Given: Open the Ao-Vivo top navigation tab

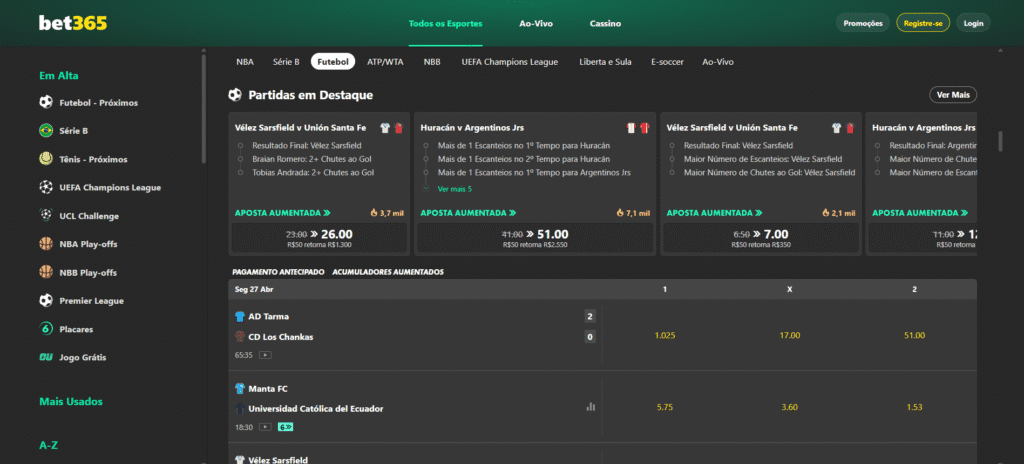Looking at the screenshot, I should [536, 24].
